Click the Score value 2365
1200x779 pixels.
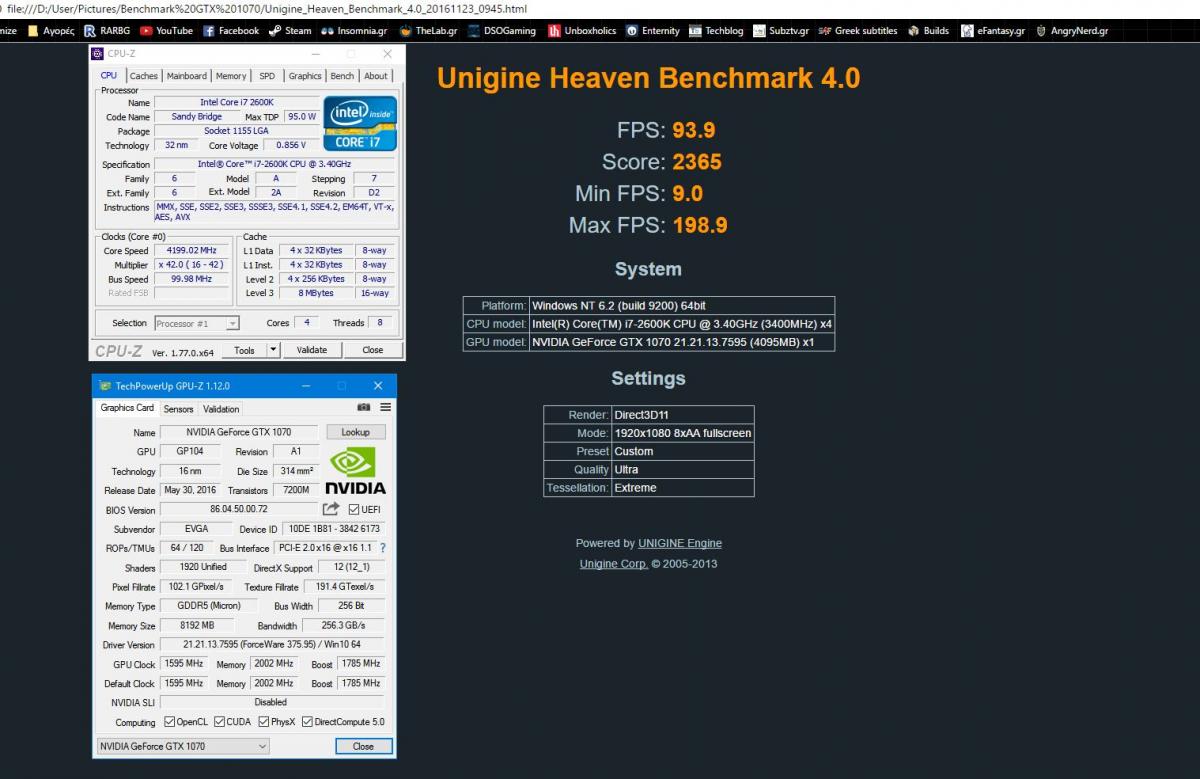click(x=697, y=162)
